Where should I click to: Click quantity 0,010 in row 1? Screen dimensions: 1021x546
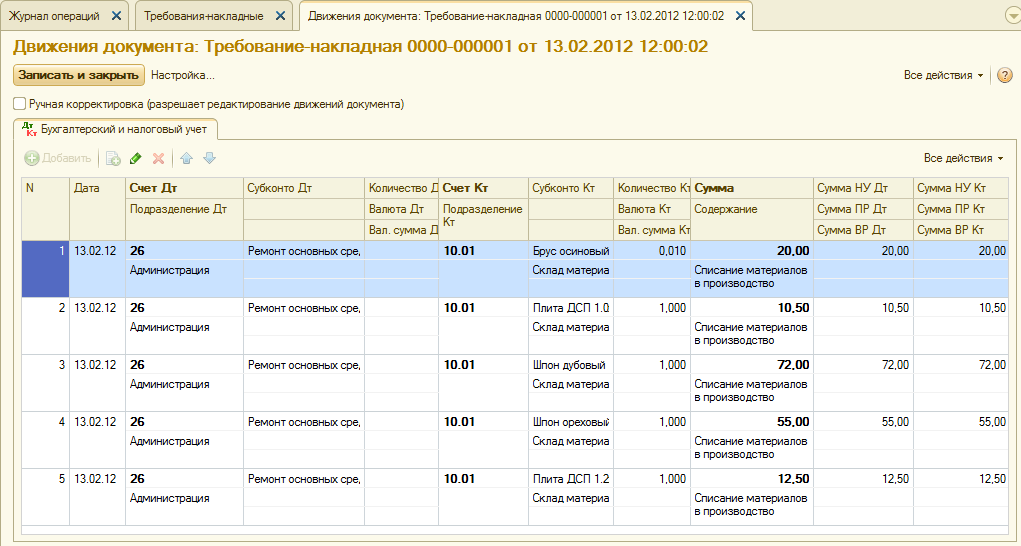[652, 251]
